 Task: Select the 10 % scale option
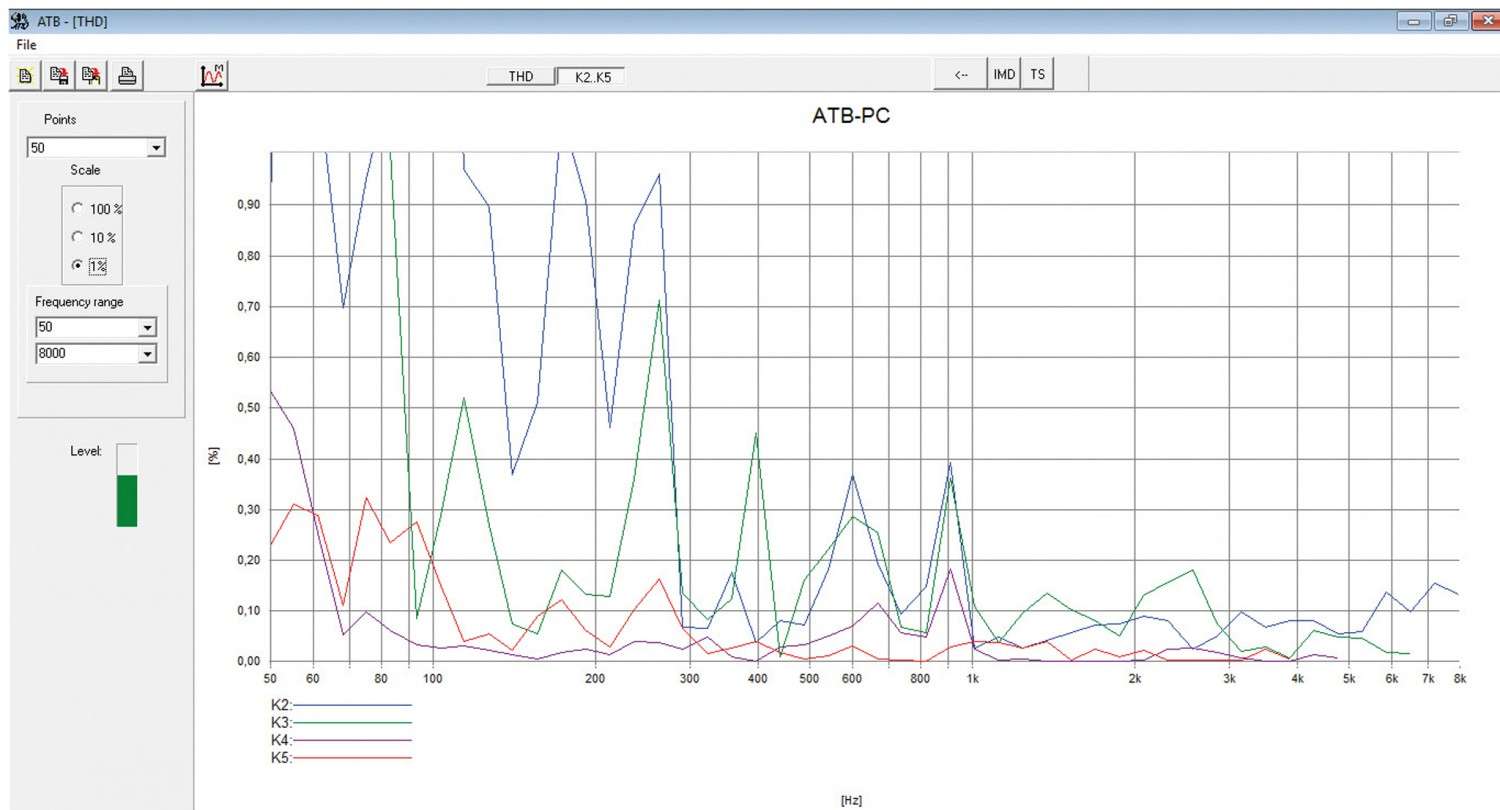pyautogui.click(x=95, y=237)
